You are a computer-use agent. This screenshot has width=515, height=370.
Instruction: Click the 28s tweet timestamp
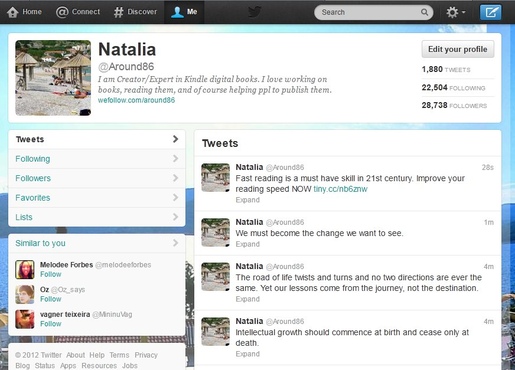tap(488, 167)
